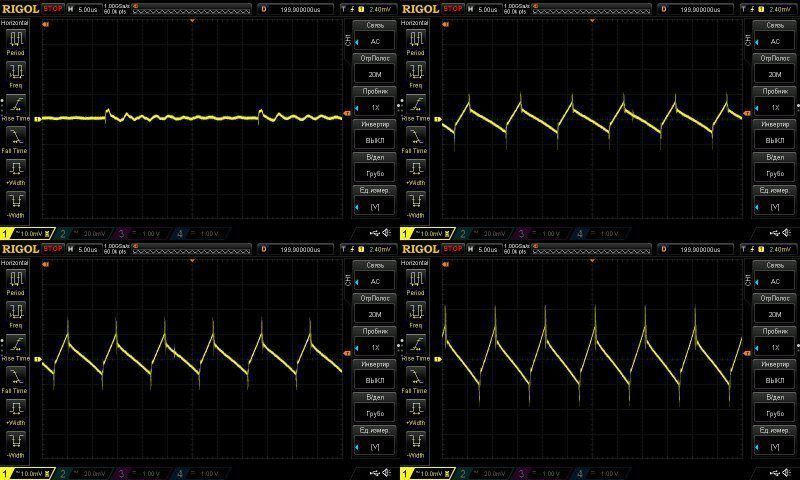Click the STOP indicator in top-left scope

(x=53, y=9)
